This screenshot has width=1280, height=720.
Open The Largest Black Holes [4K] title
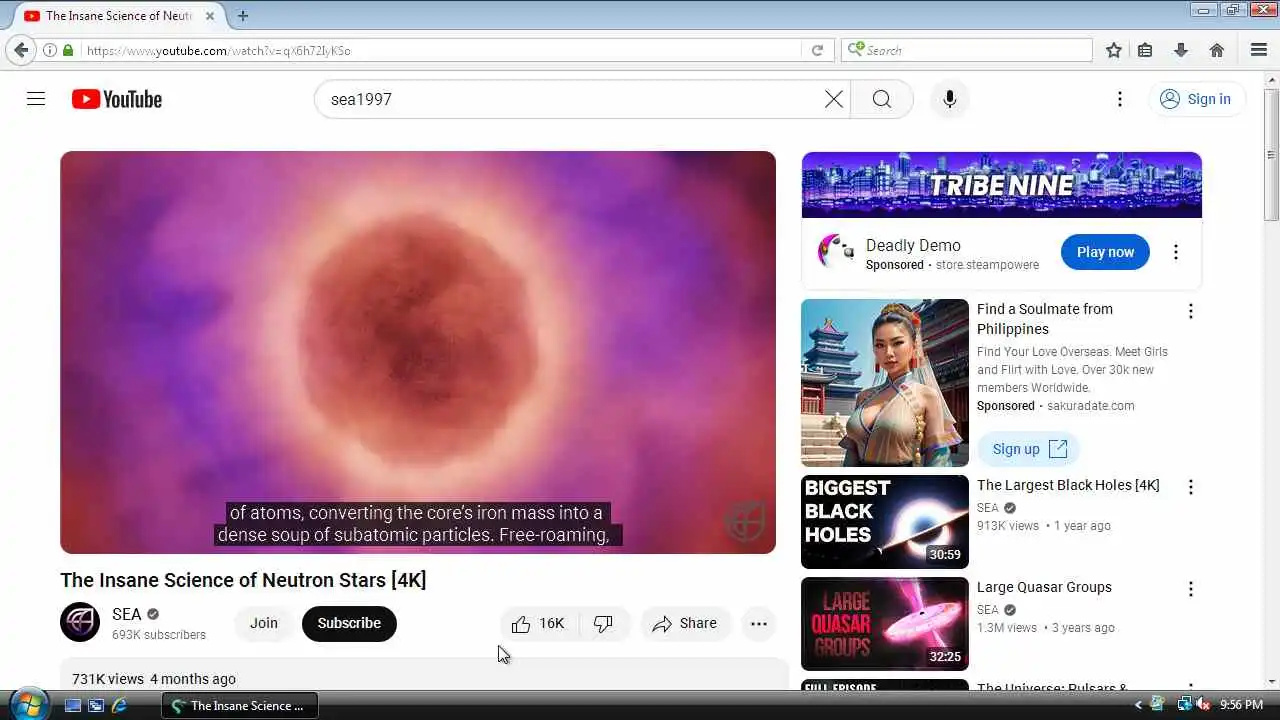click(x=1068, y=485)
